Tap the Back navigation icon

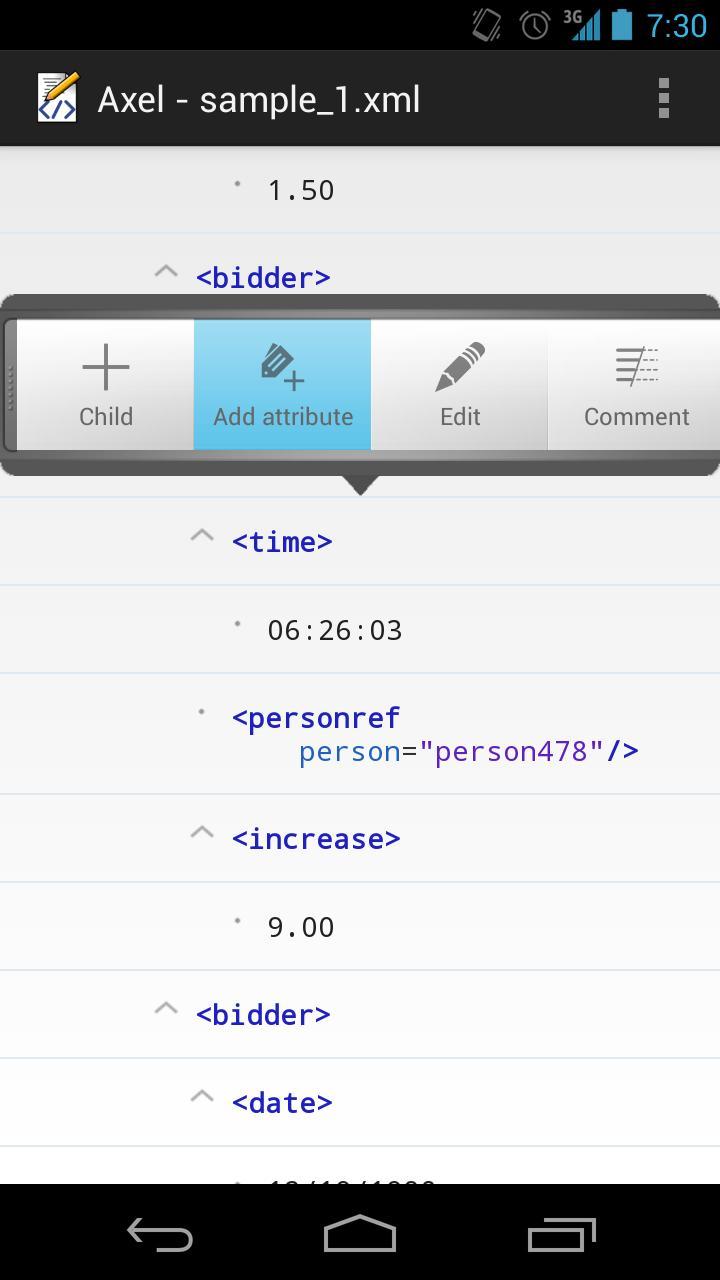click(x=157, y=1234)
